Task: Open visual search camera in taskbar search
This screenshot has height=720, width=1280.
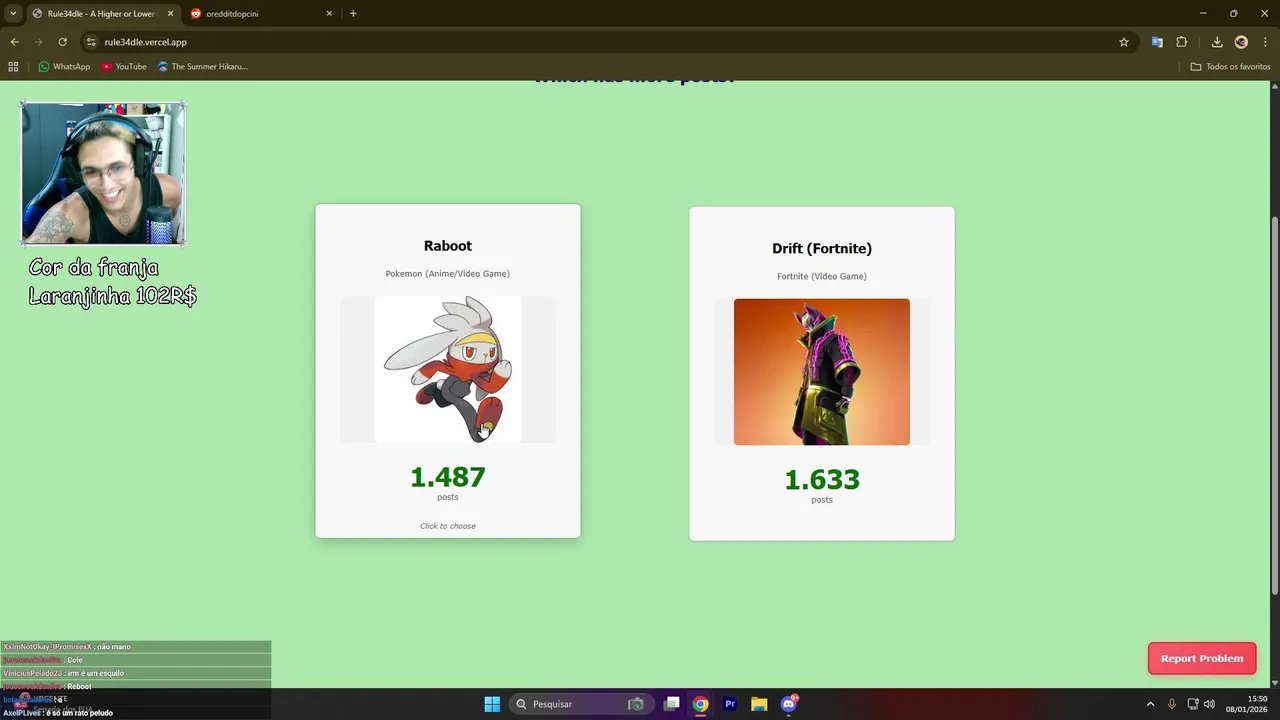Action: (x=635, y=704)
